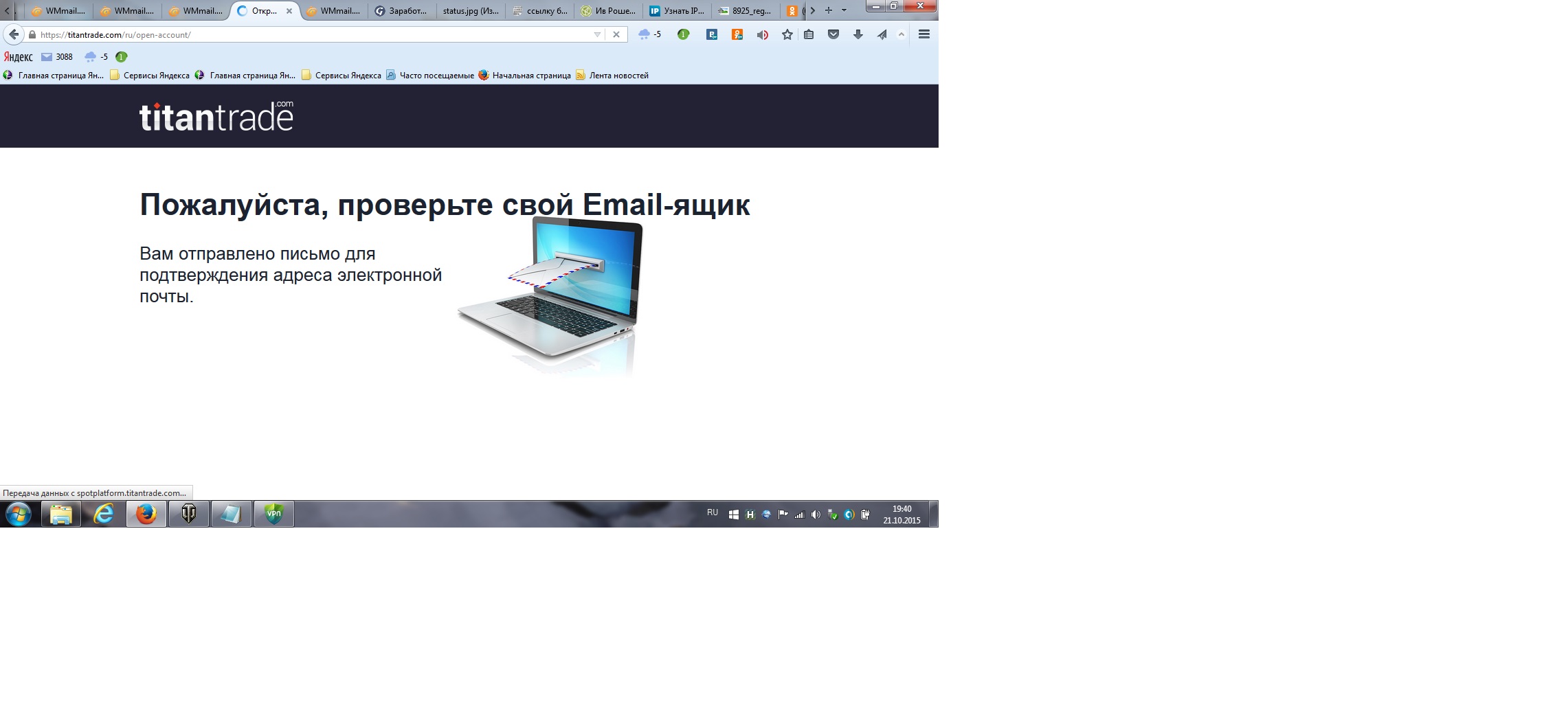Switch to the 'Заработ...' tab
The width and height of the screenshot is (1568, 724).
click(402, 11)
